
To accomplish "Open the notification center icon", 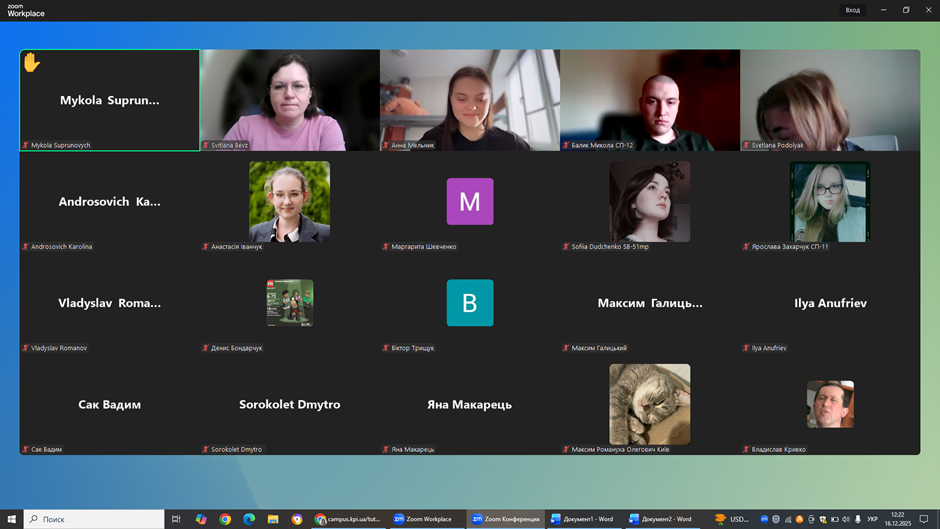I will coord(925,519).
